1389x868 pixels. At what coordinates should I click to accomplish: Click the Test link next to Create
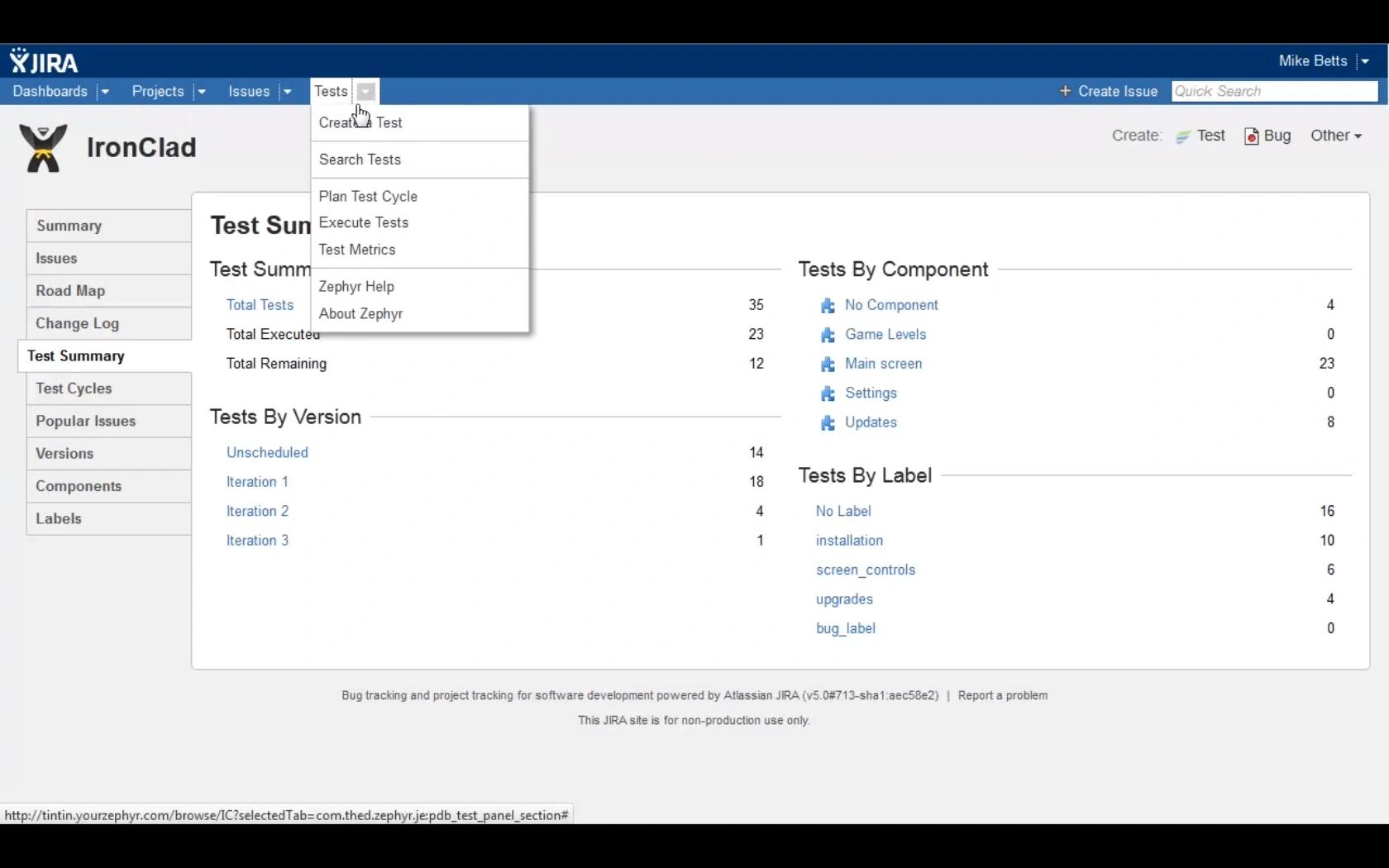click(x=1210, y=136)
